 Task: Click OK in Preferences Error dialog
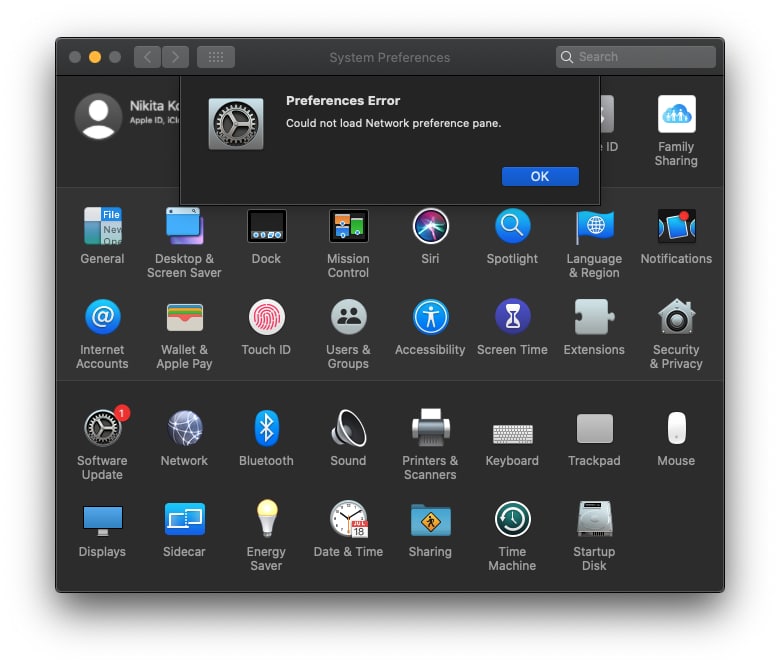(540, 176)
